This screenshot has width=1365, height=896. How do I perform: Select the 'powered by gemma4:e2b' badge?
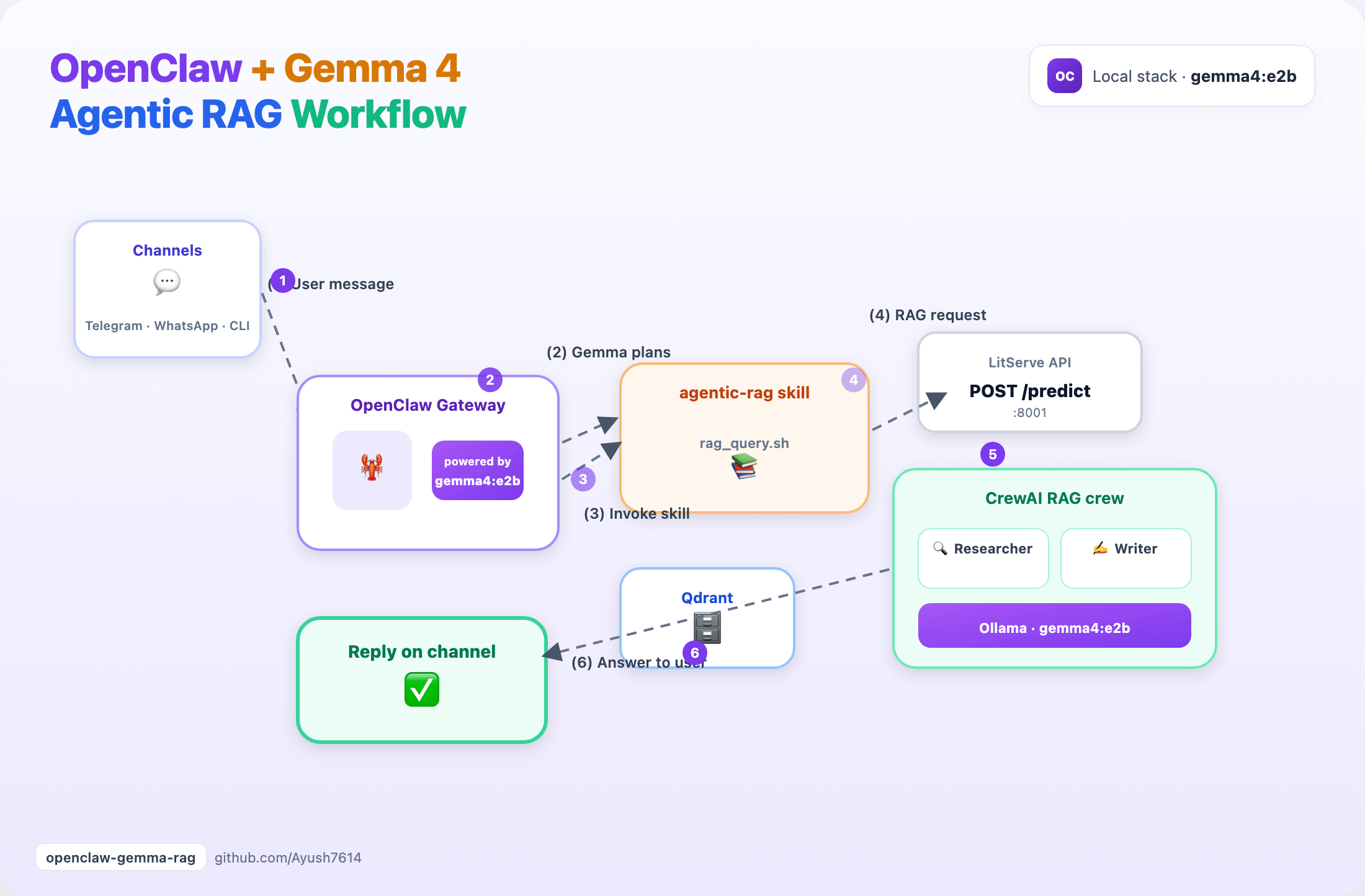pos(478,470)
